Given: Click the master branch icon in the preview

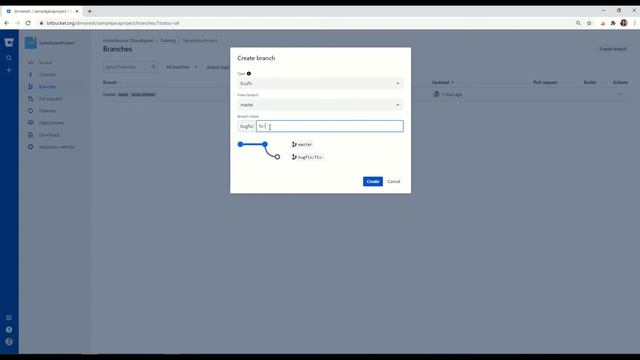Looking at the screenshot, I should 294,144.
